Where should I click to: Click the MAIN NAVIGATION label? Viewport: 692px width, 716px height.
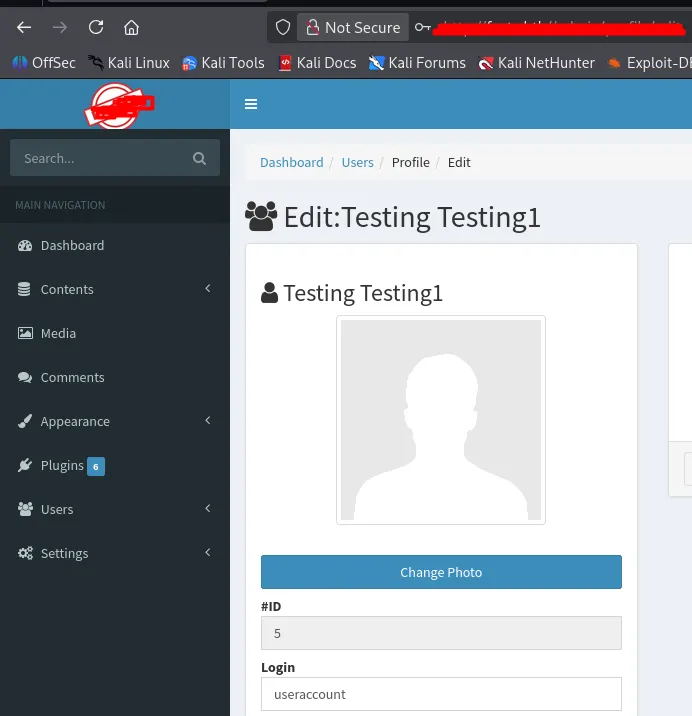coord(60,205)
